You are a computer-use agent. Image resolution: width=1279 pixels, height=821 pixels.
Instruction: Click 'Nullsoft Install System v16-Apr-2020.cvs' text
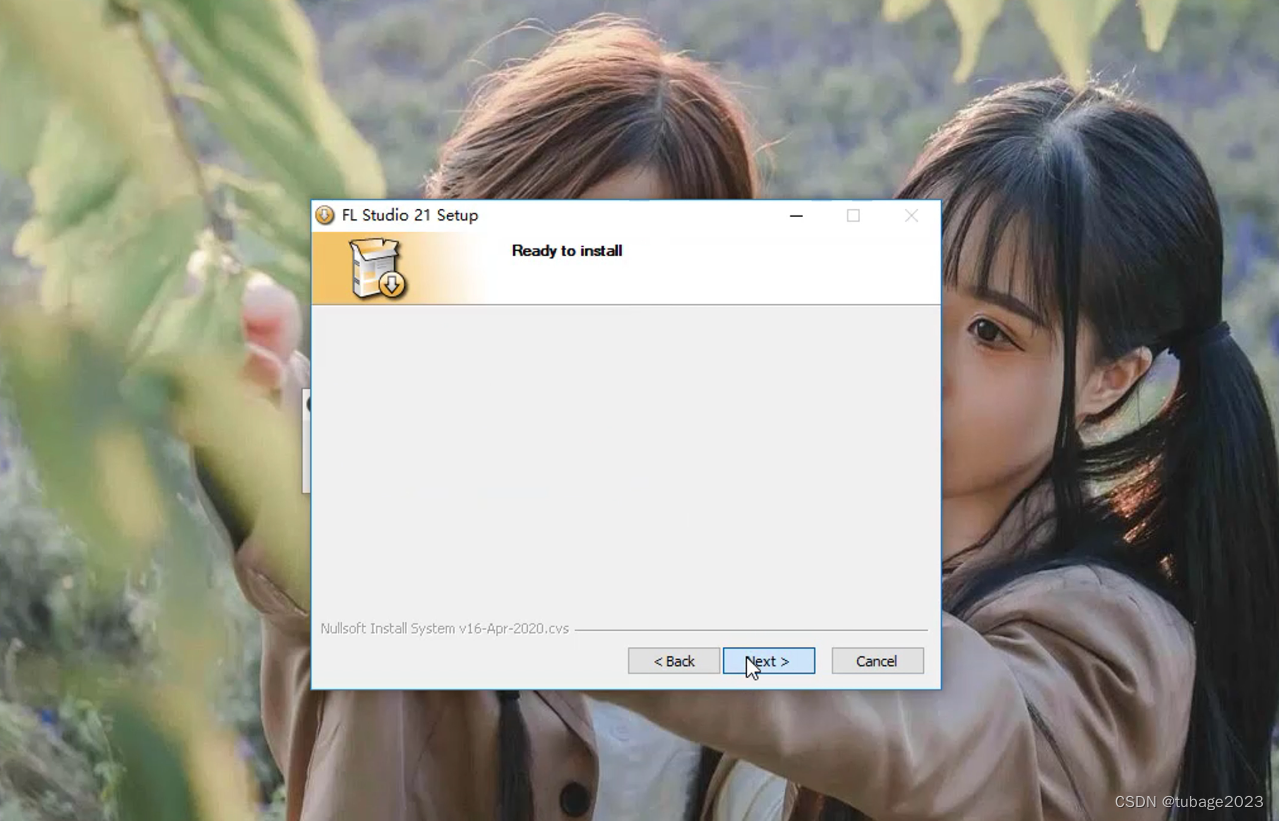tap(445, 629)
